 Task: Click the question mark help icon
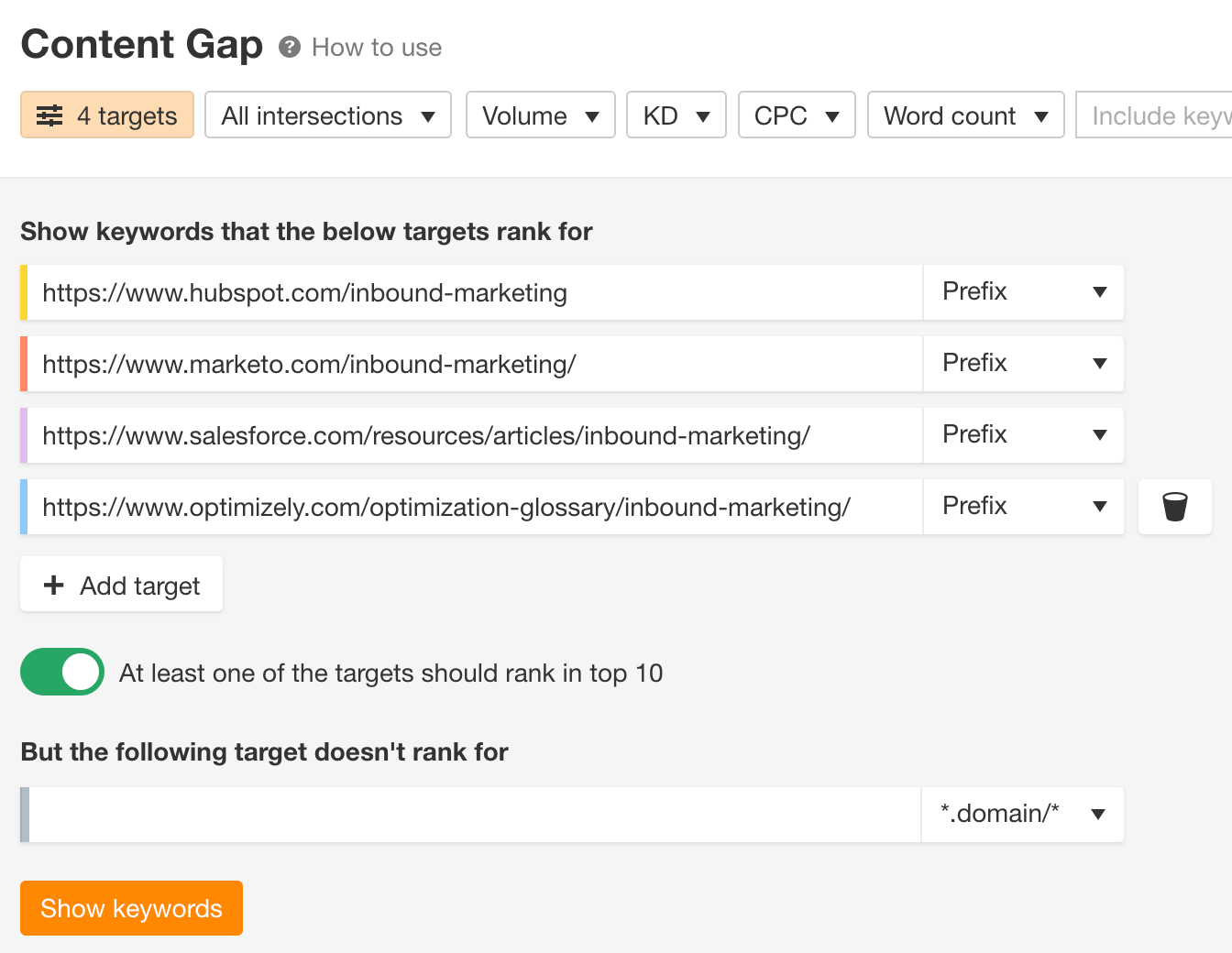(290, 47)
